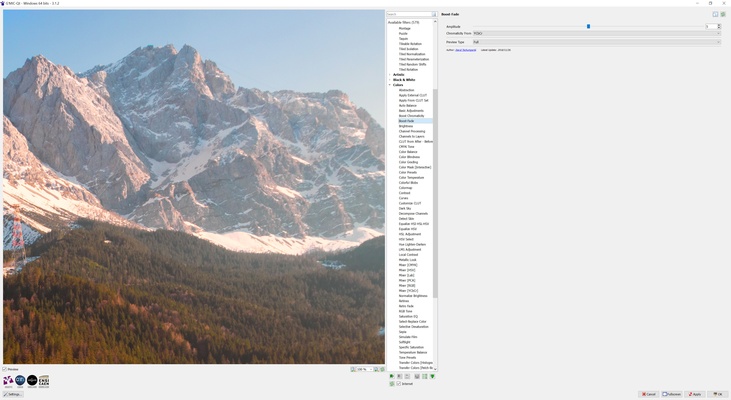Click the OK button
This screenshot has width=731, height=400.
(718, 394)
